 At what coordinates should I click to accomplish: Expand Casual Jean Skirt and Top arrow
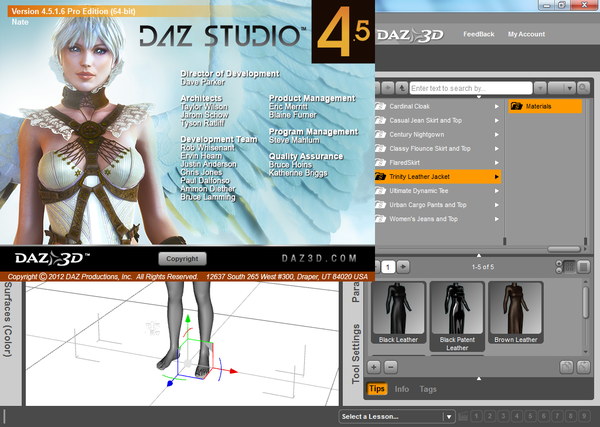(x=496, y=121)
